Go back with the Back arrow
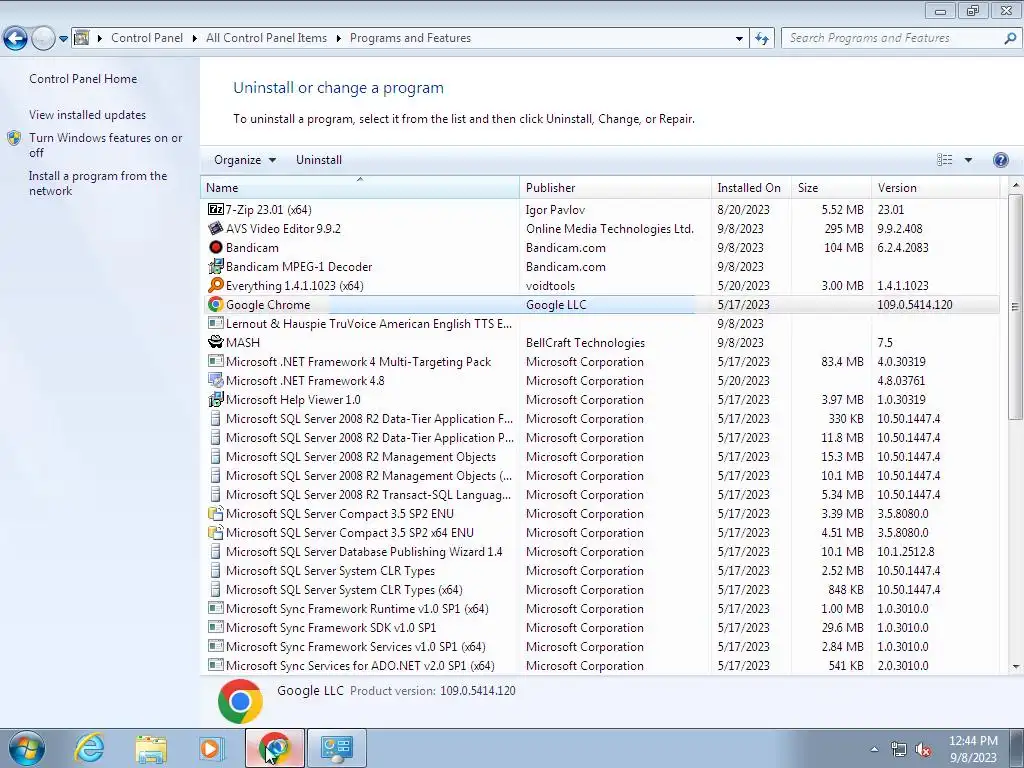Image resolution: width=1024 pixels, height=768 pixels. [15, 39]
